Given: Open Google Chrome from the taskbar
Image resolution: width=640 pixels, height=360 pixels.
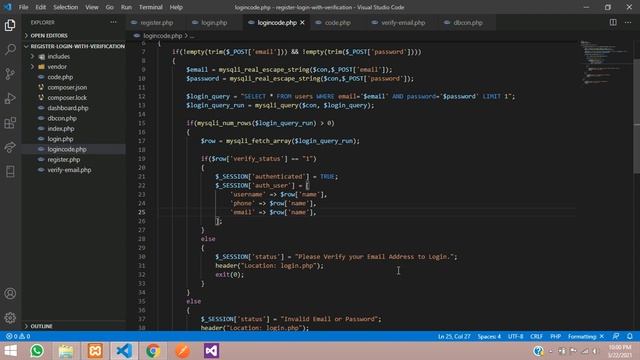Looking at the screenshot, I should pyautogui.click(x=153, y=351).
